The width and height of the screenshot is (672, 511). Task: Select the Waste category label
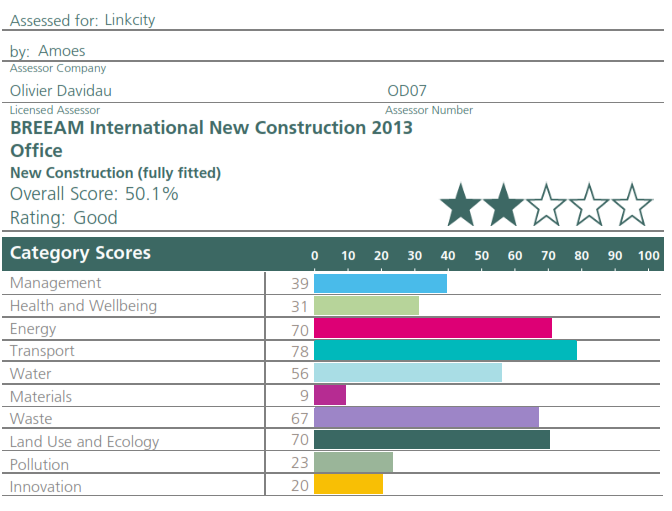[31, 419]
